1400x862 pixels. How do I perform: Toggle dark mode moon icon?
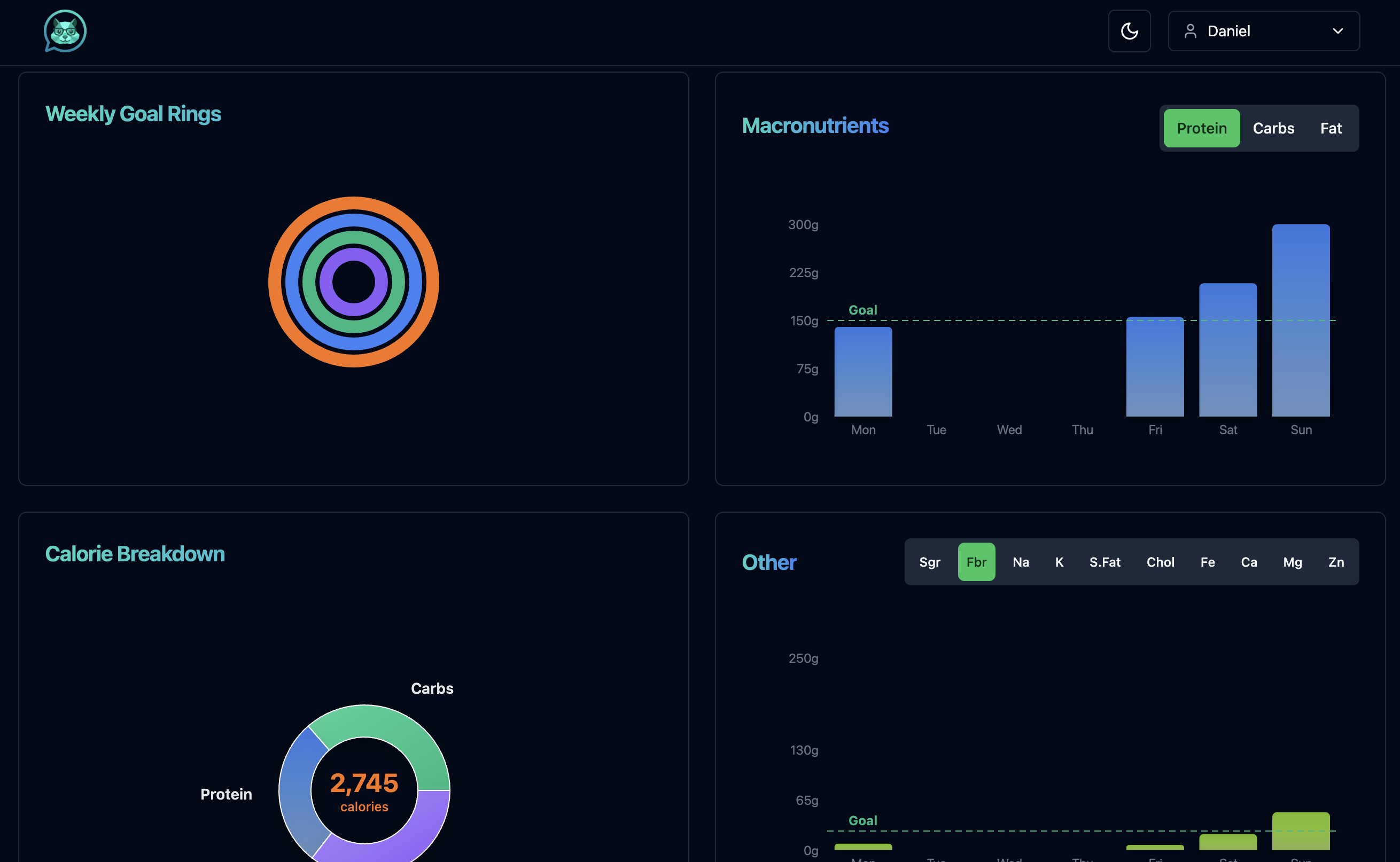pyautogui.click(x=1129, y=32)
